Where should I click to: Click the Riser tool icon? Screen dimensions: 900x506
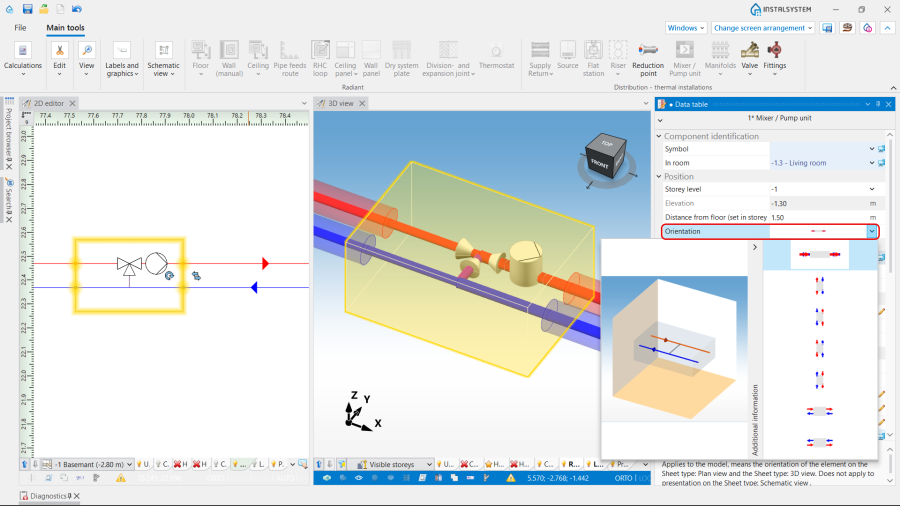coord(618,50)
